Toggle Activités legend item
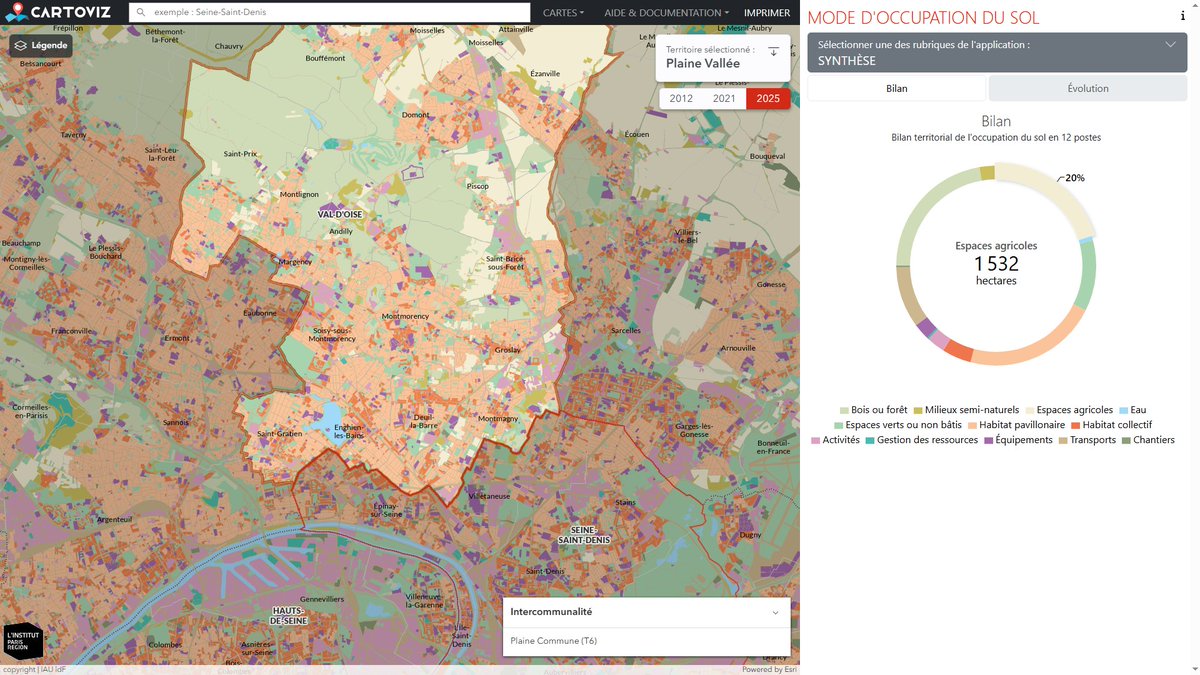1200x675 pixels. click(835, 440)
